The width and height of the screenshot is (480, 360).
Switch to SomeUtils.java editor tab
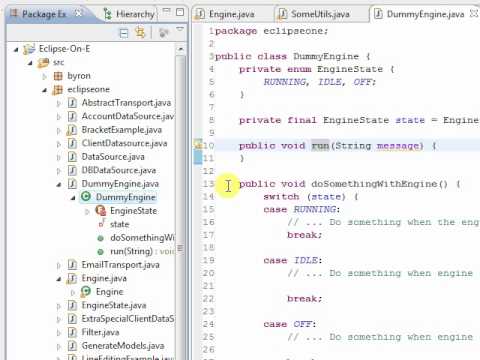click(314, 14)
